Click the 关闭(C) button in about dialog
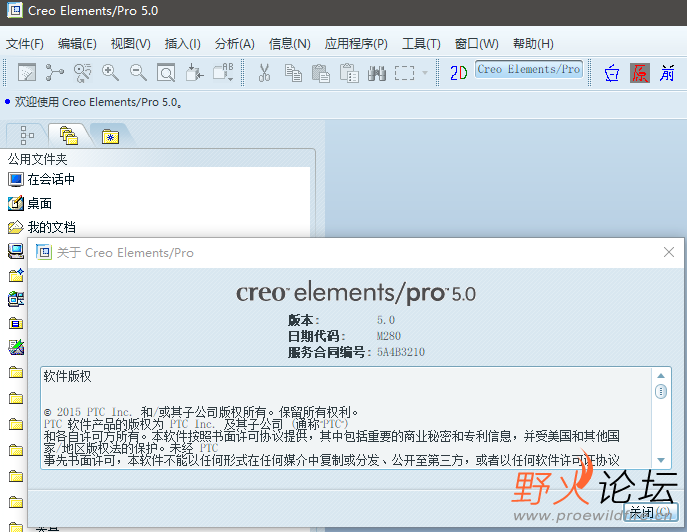The width and height of the screenshot is (697, 532). click(x=650, y=512)
